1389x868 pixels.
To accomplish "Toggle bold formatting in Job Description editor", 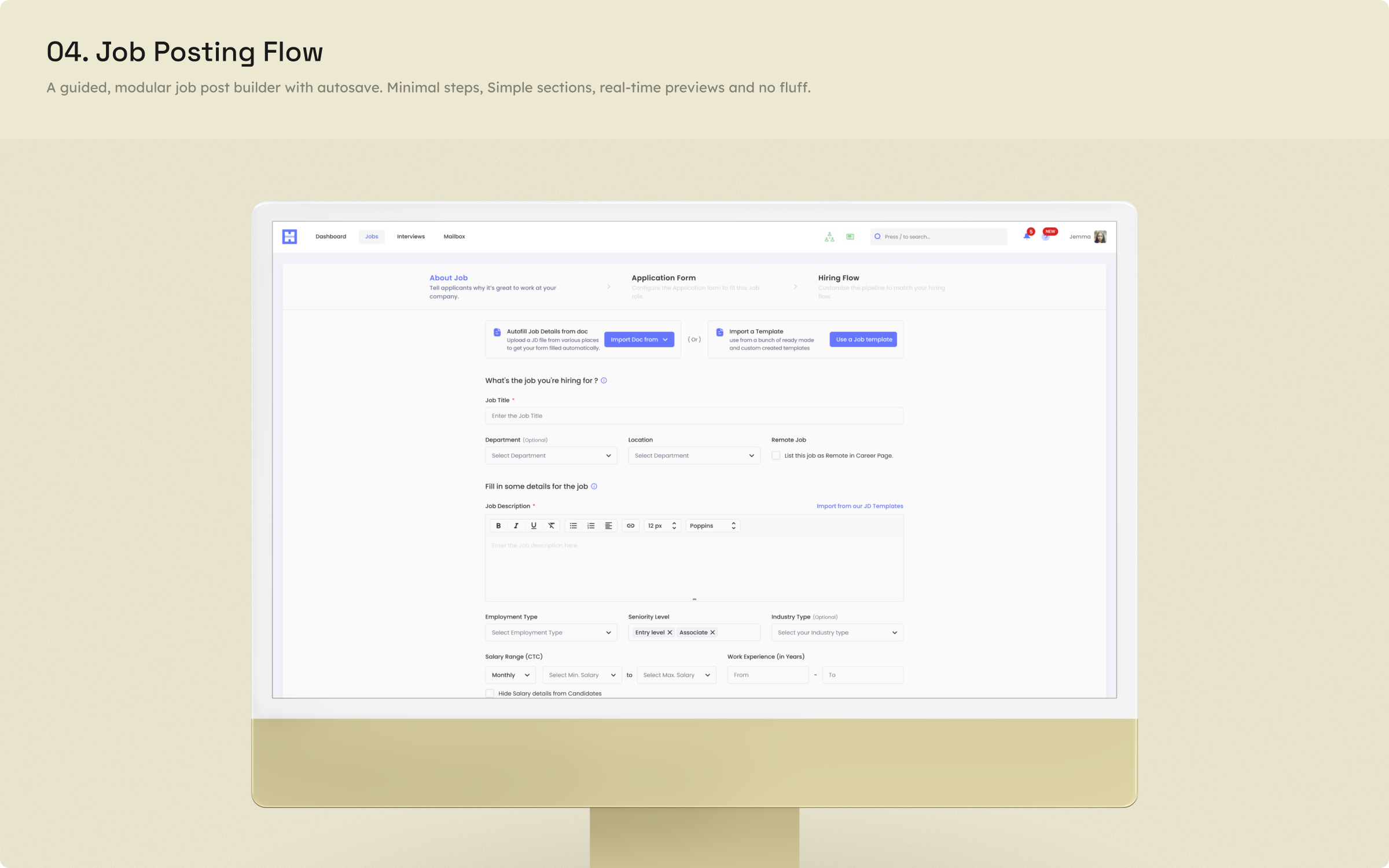I will 498,525.
